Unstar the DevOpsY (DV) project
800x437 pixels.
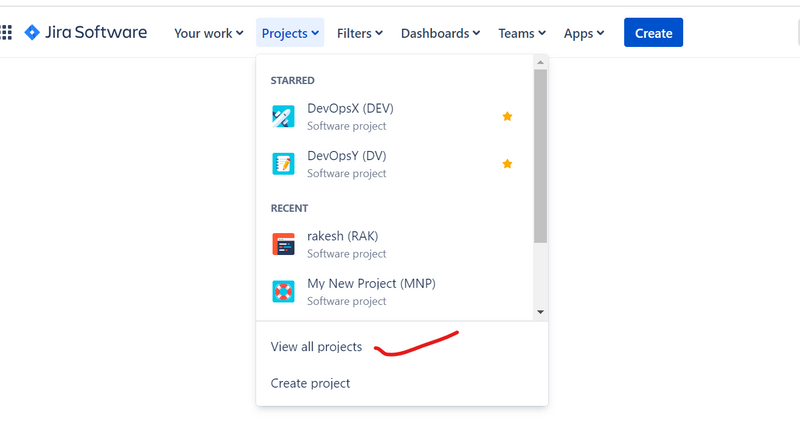pos(507,164)
